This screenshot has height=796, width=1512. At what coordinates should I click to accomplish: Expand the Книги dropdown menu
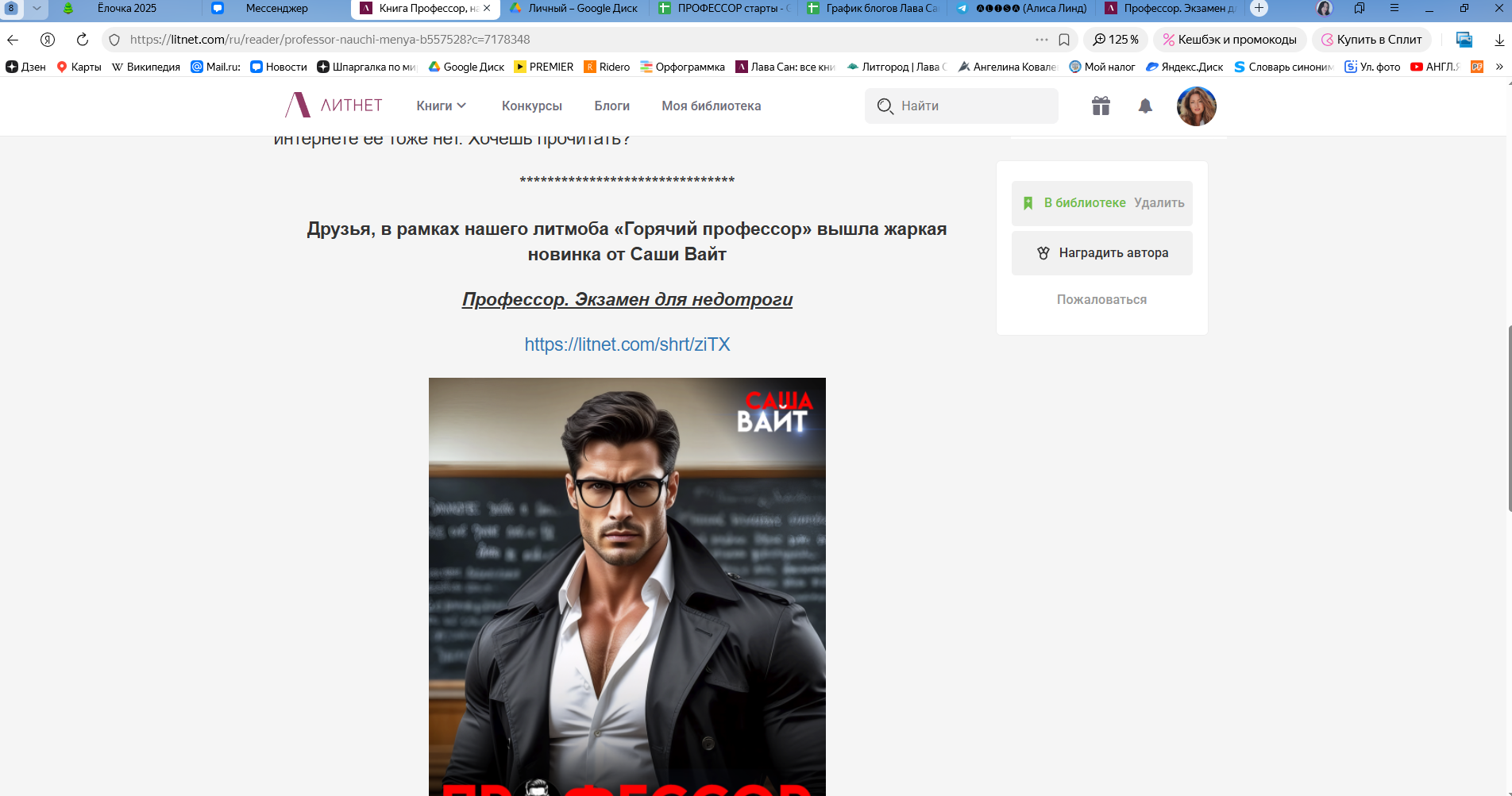coord(442,106)
